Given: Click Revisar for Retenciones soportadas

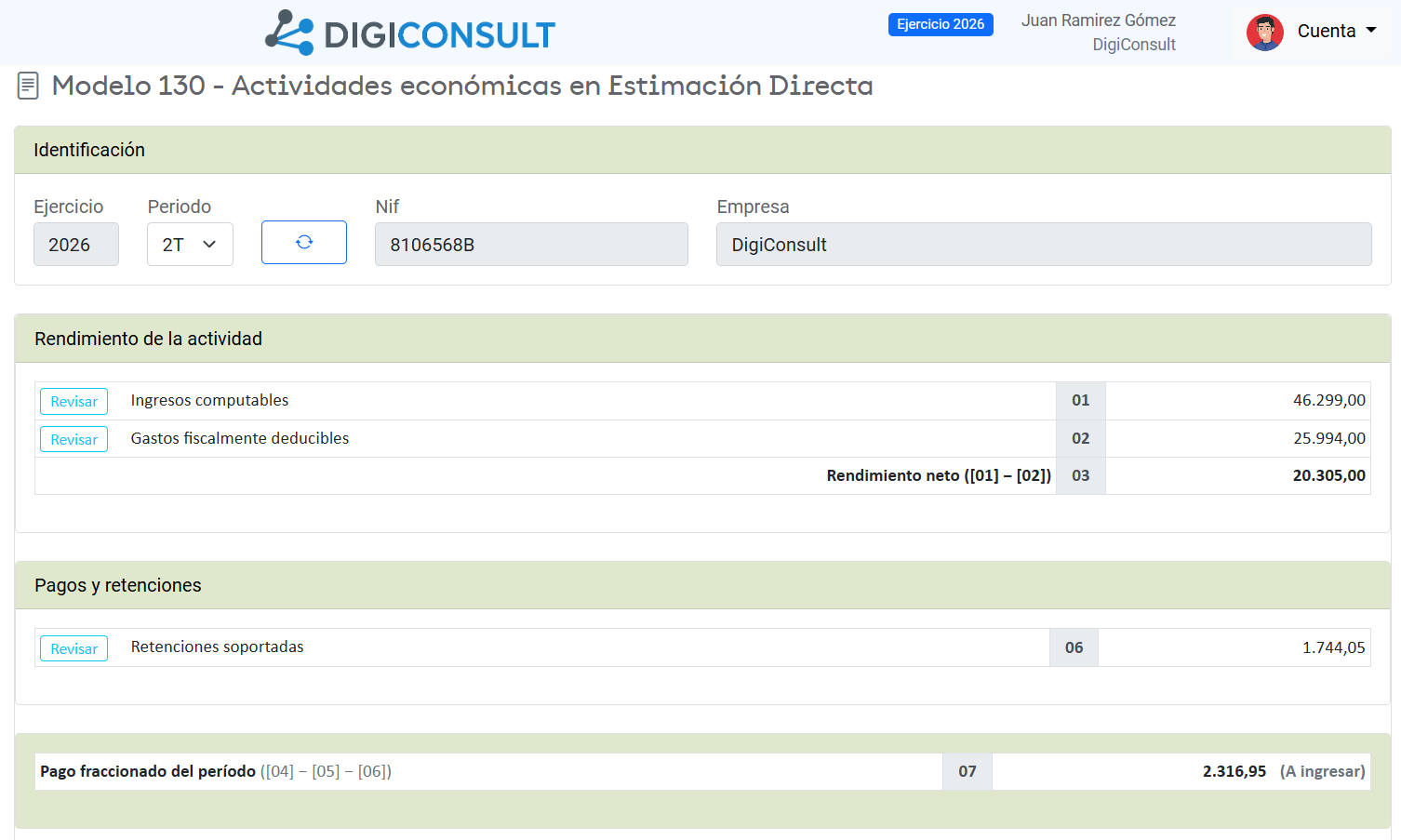Looking at the screenshot, I should [x=73, y=648].
